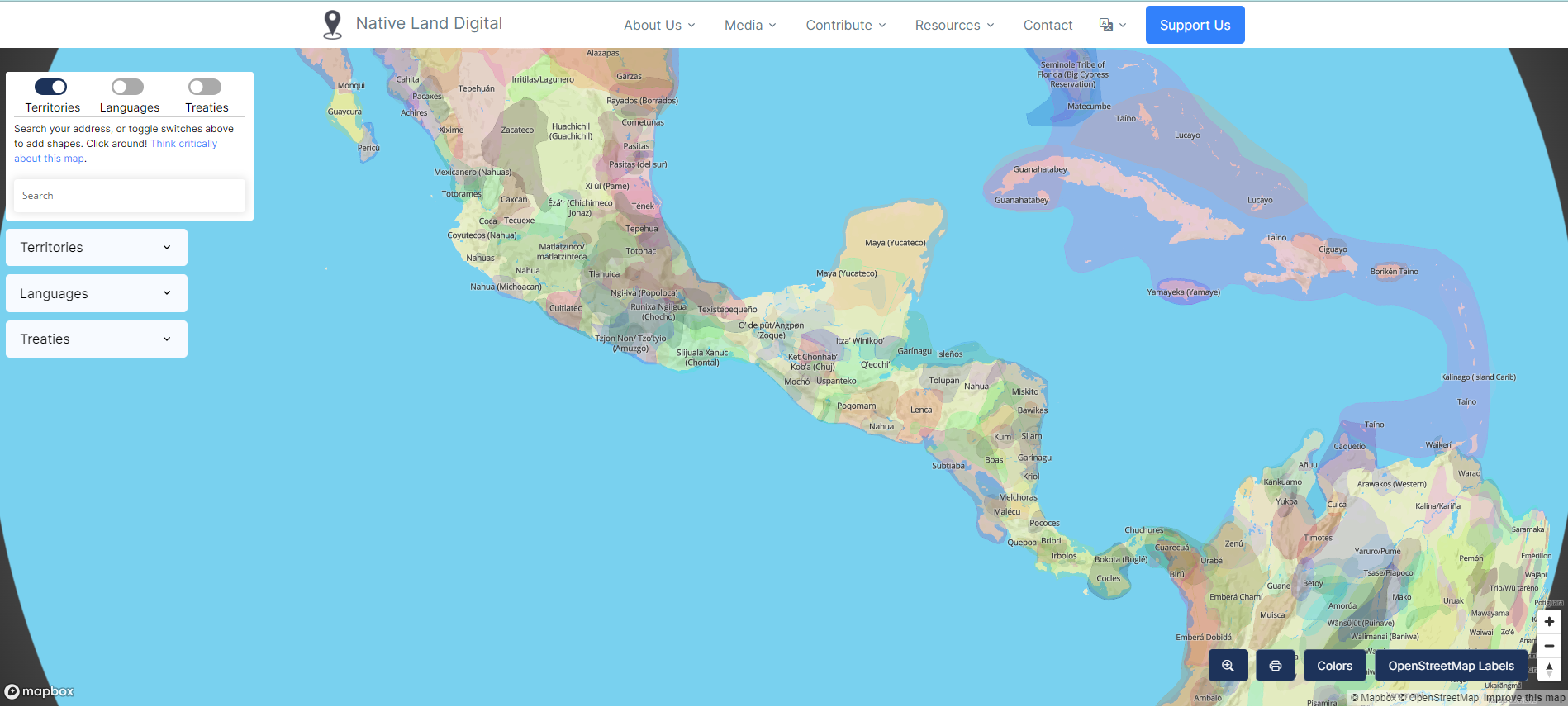Print the map with the printer icon

point(1276,666)
